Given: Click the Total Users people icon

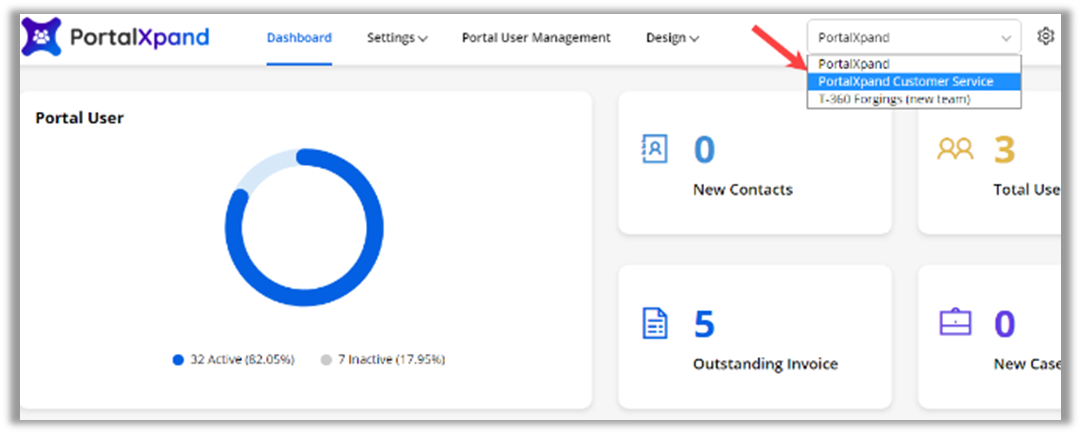Looking at the screenshot, I should pyautogui.click(x=955, y=149).
